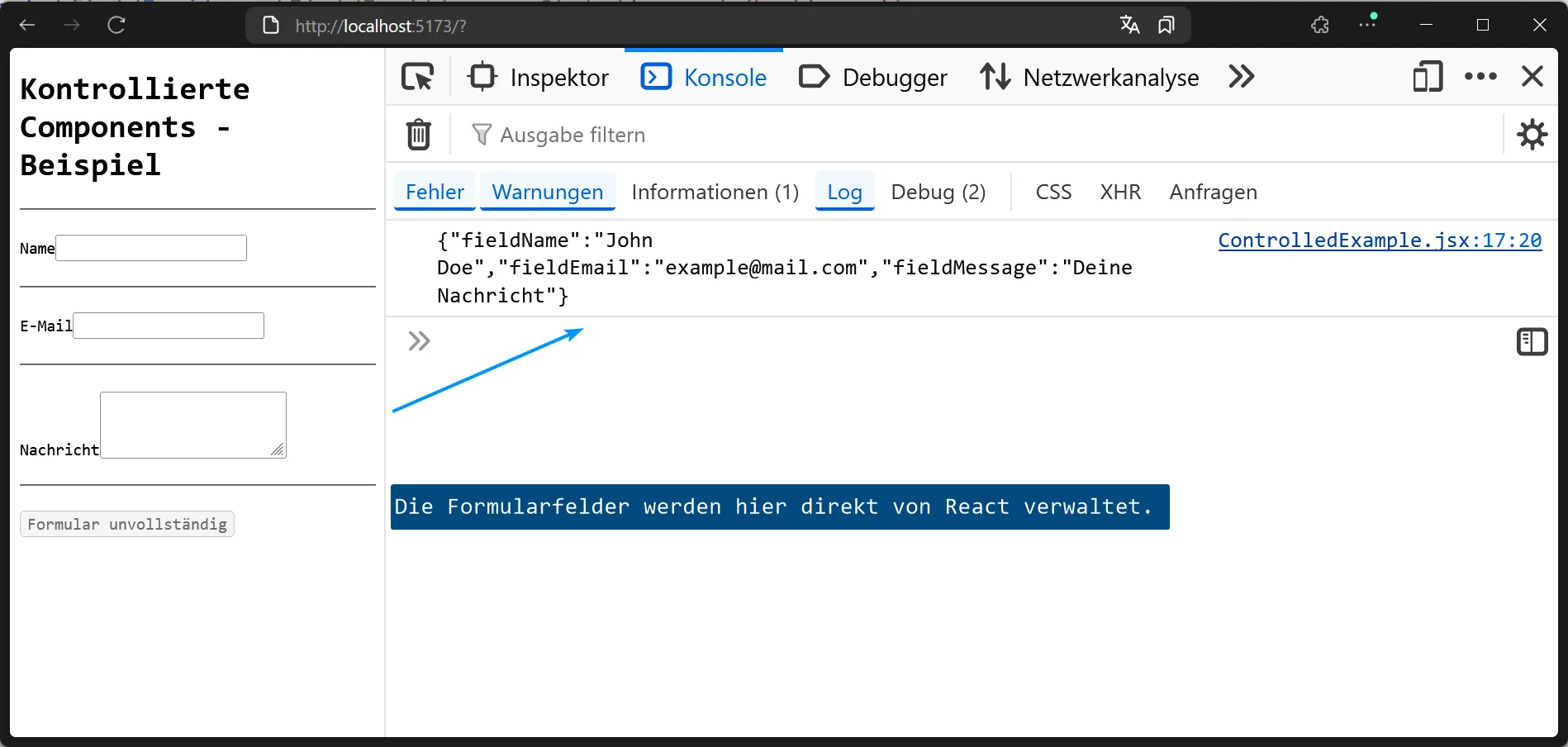Open the translate page icon

(x=1129, y=25)
